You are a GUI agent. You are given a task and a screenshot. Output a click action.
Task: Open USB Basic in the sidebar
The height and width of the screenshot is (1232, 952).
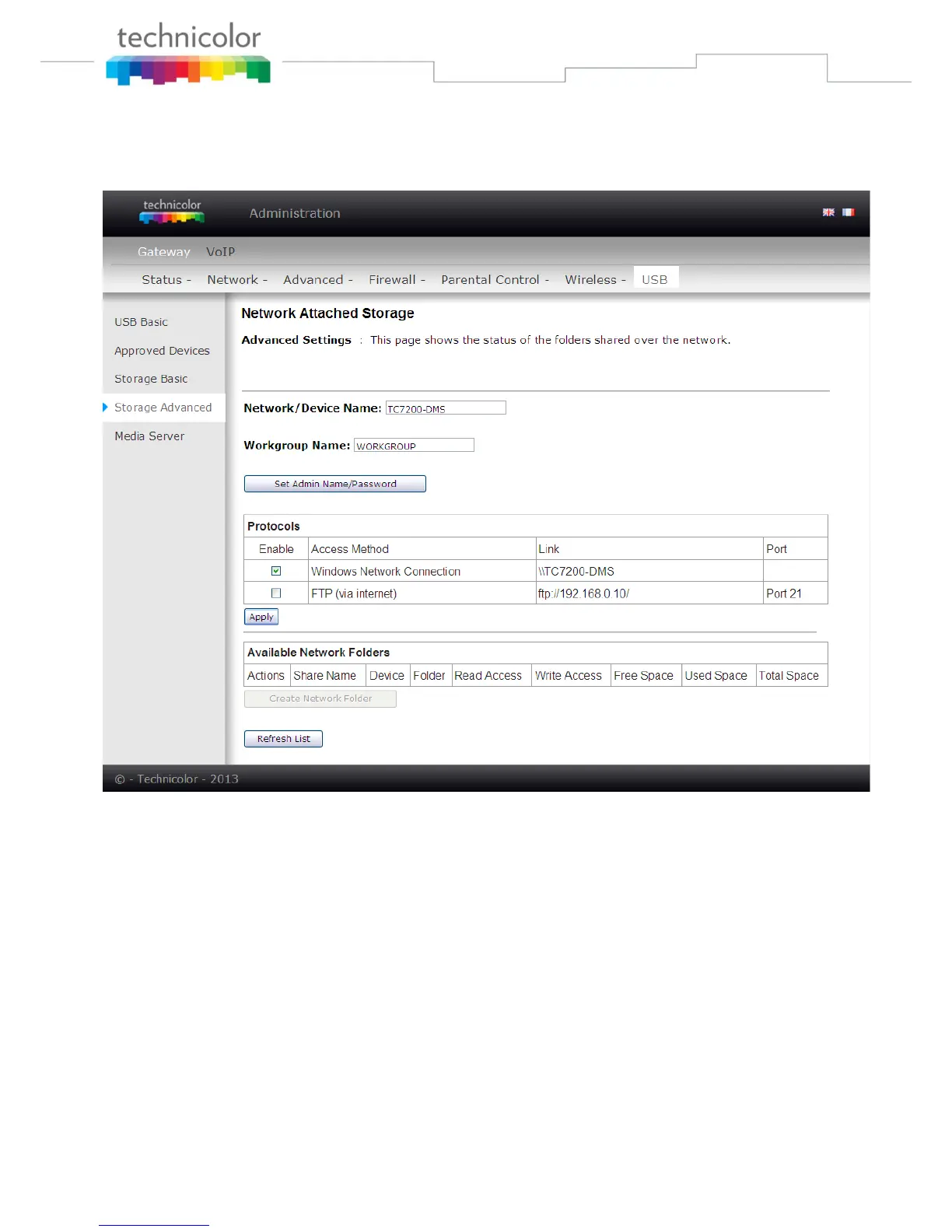(141, 322)
